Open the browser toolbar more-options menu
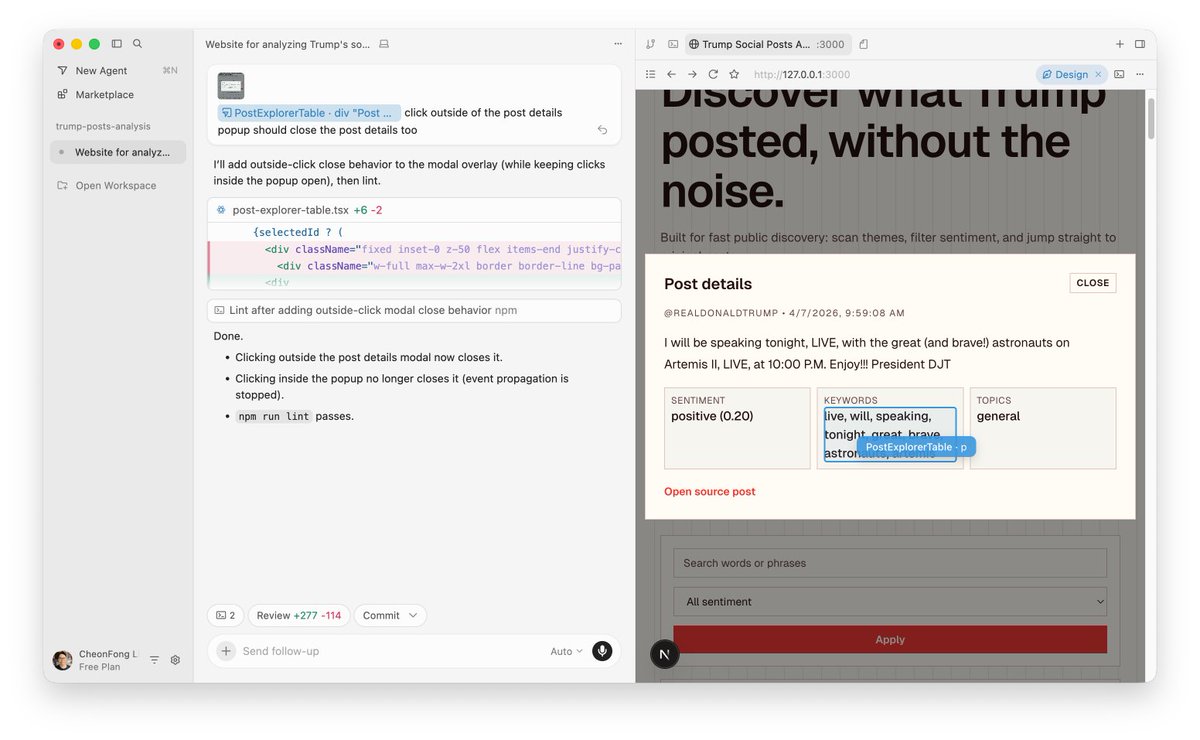This screenshot has height=740, width=1200. pos(1140,74)
